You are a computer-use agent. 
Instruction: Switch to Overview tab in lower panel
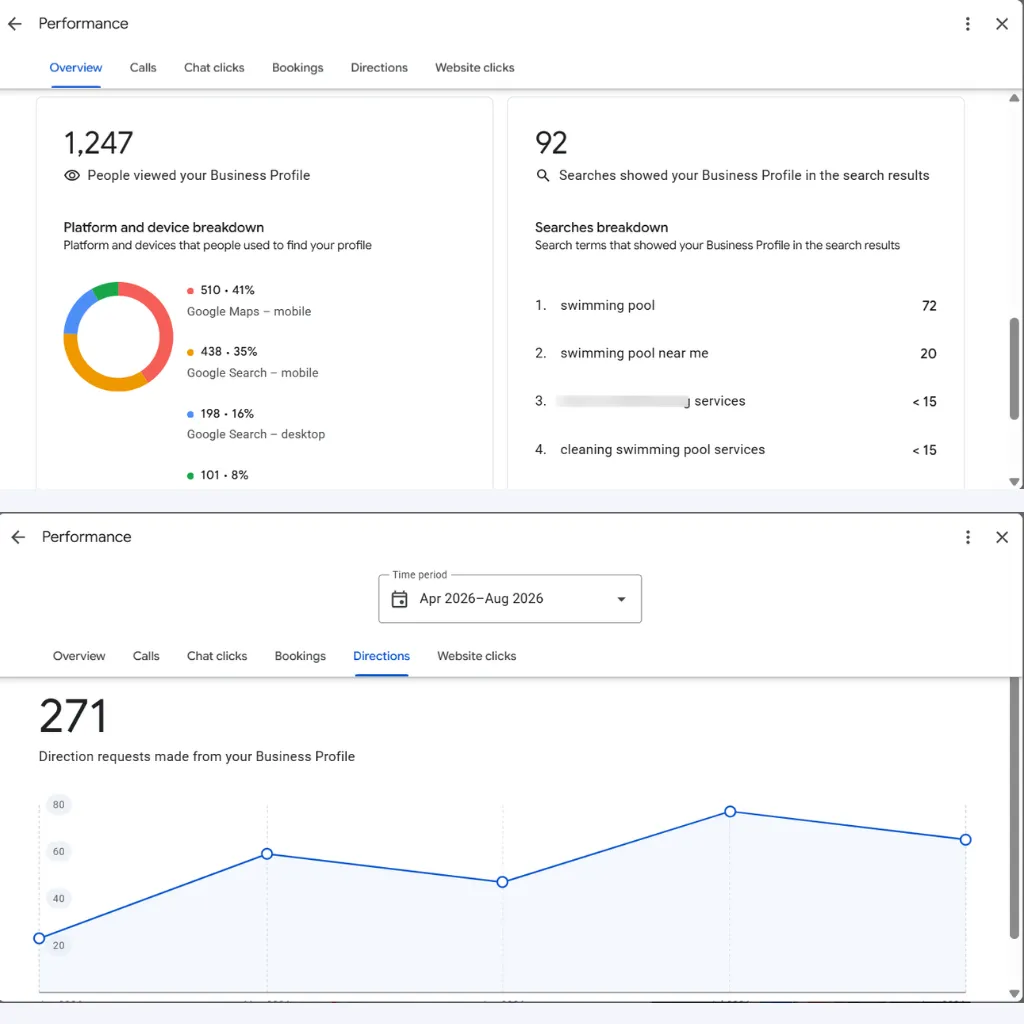79,656
